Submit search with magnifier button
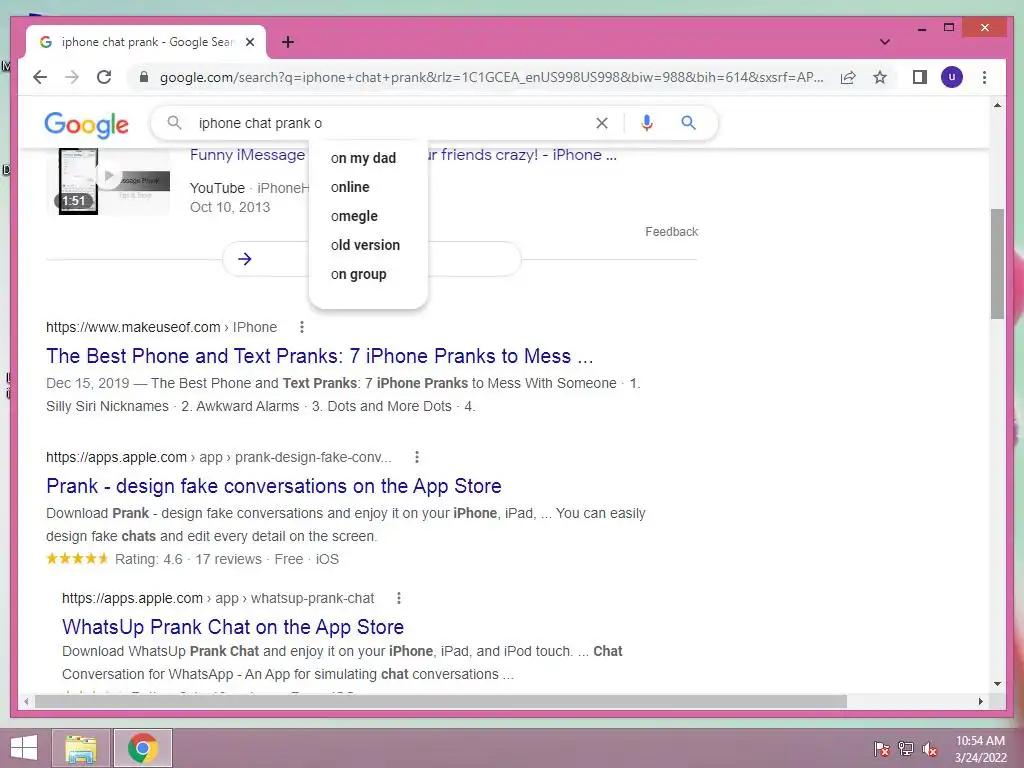 688,123
